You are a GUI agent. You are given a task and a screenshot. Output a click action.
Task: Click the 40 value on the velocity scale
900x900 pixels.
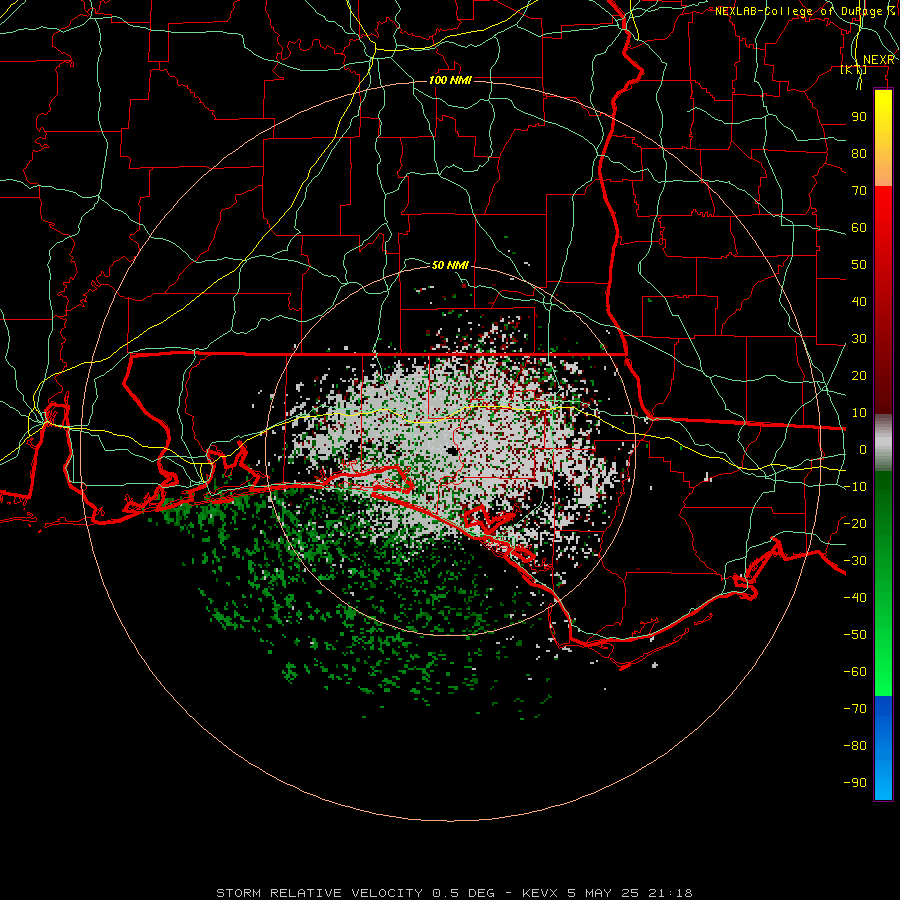coord(859,301)
